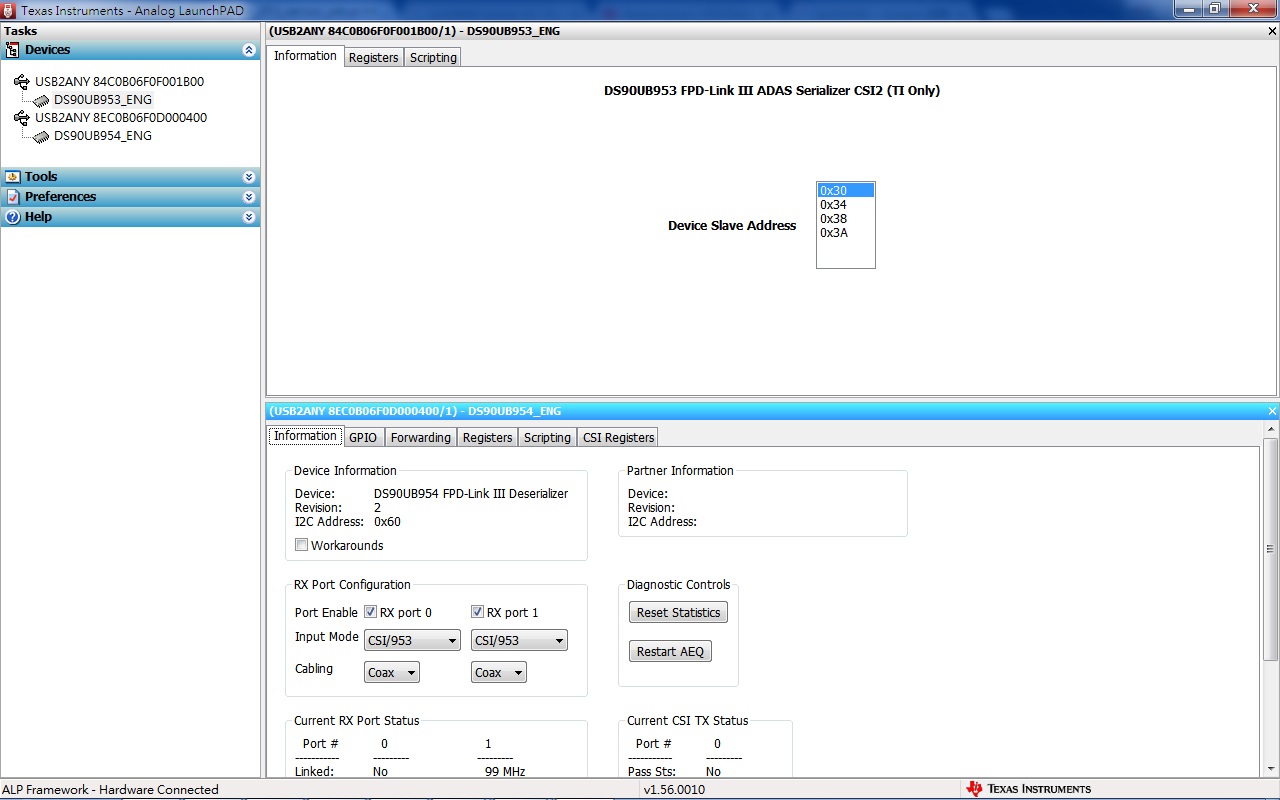
Task: Select USB2ANY 8EC0B06F0D000400 tree node
Action: coord(121,118)
